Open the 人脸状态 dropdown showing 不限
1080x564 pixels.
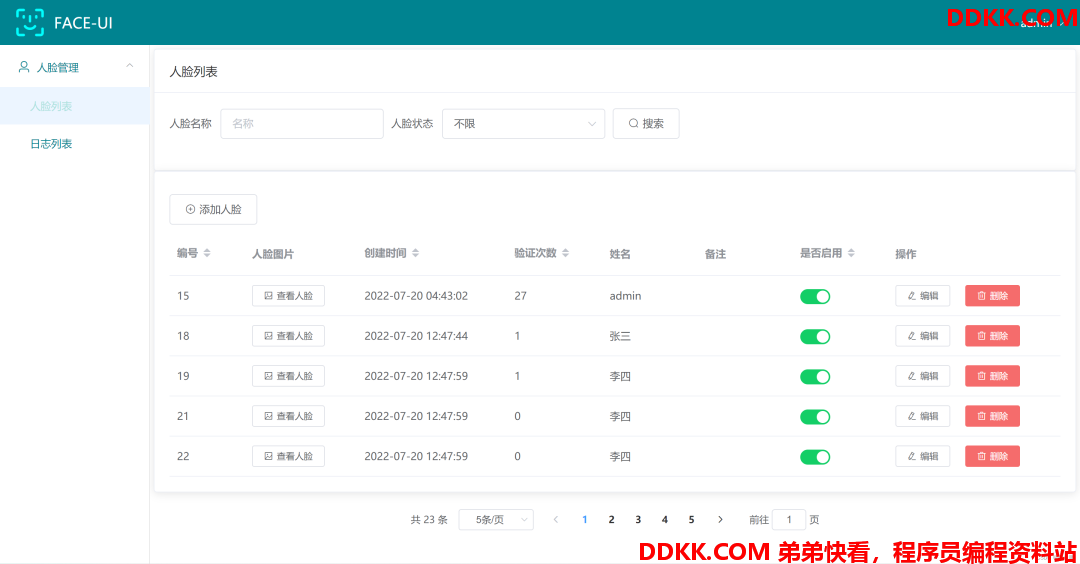(523, 124)
